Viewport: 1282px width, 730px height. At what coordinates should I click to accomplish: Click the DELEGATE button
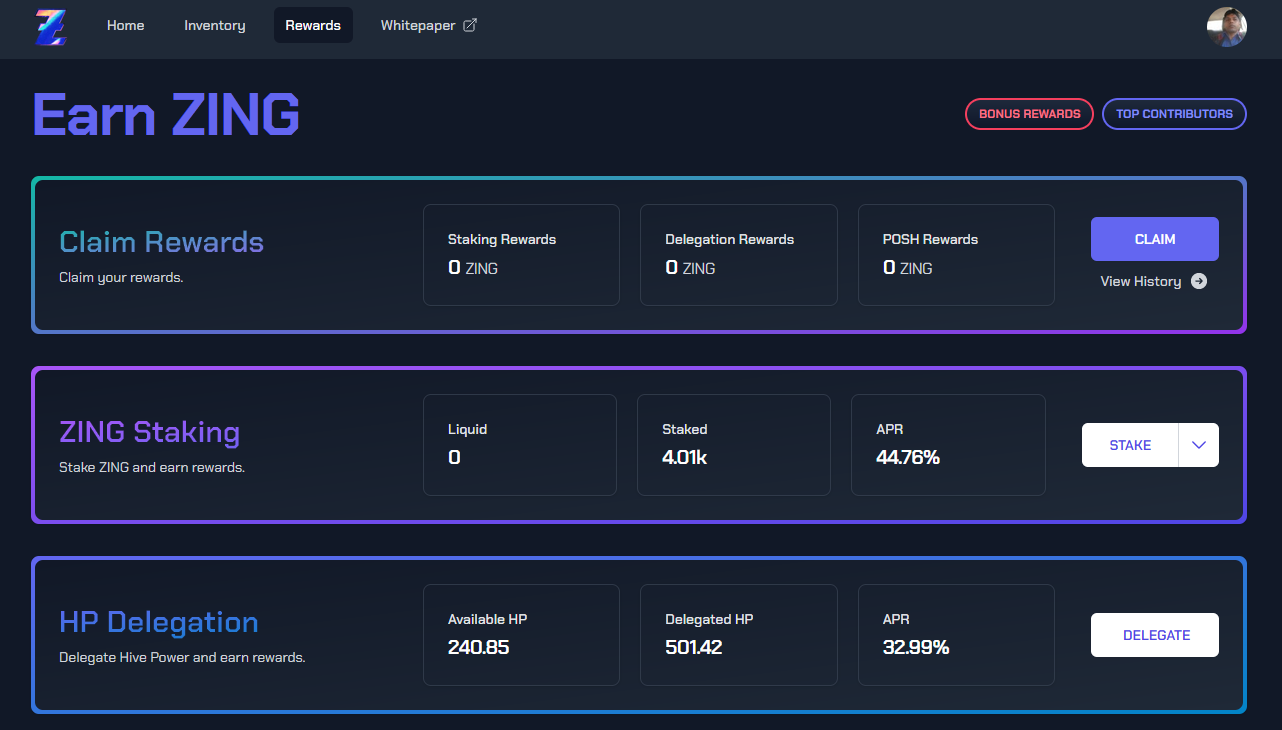point(1155,635)
